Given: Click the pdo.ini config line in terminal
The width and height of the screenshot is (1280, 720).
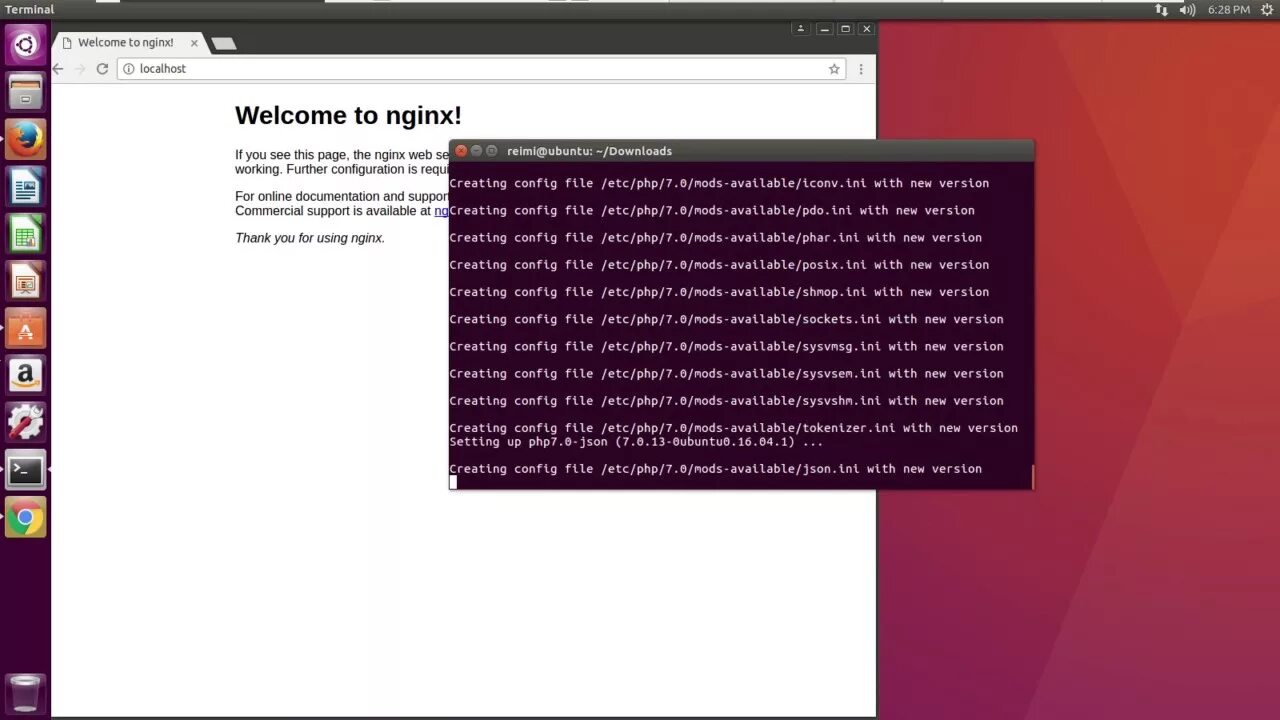Looking at the screenshot, I should coord(712,210).
